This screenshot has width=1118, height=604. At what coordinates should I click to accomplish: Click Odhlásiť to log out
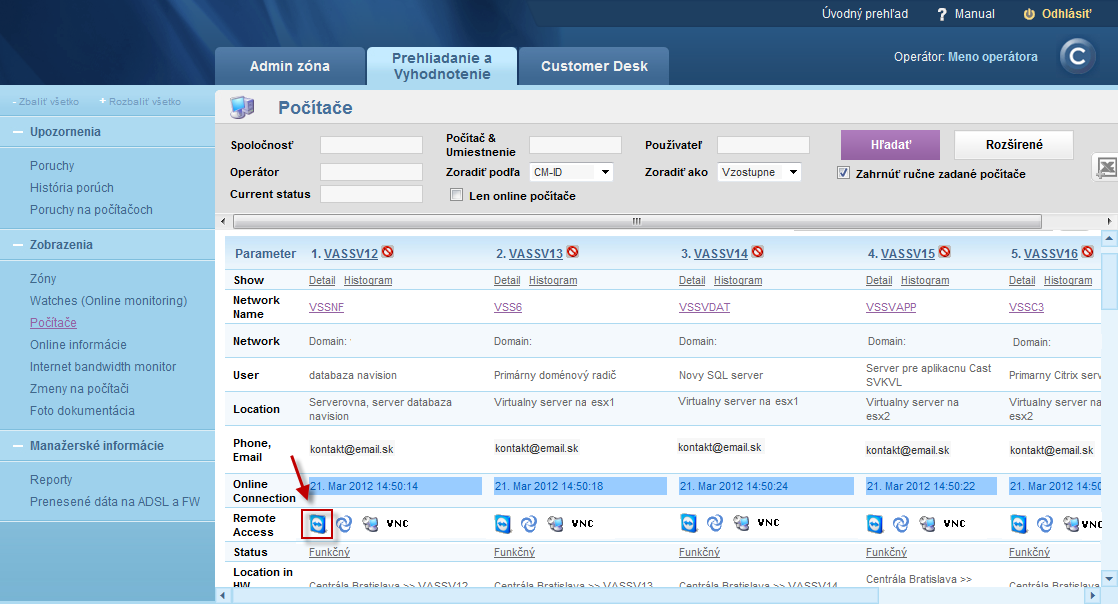1058,14
